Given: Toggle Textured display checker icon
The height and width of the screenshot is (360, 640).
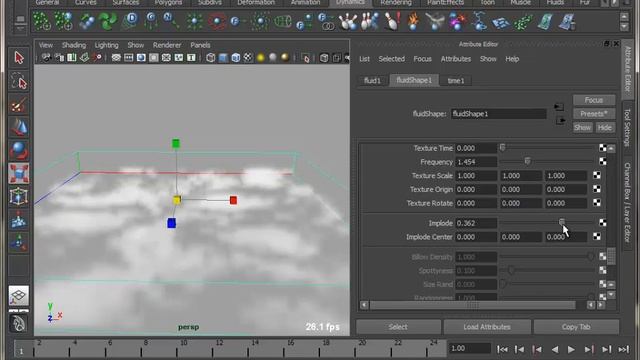Looking at the screenshot, I should coord(248,58).
